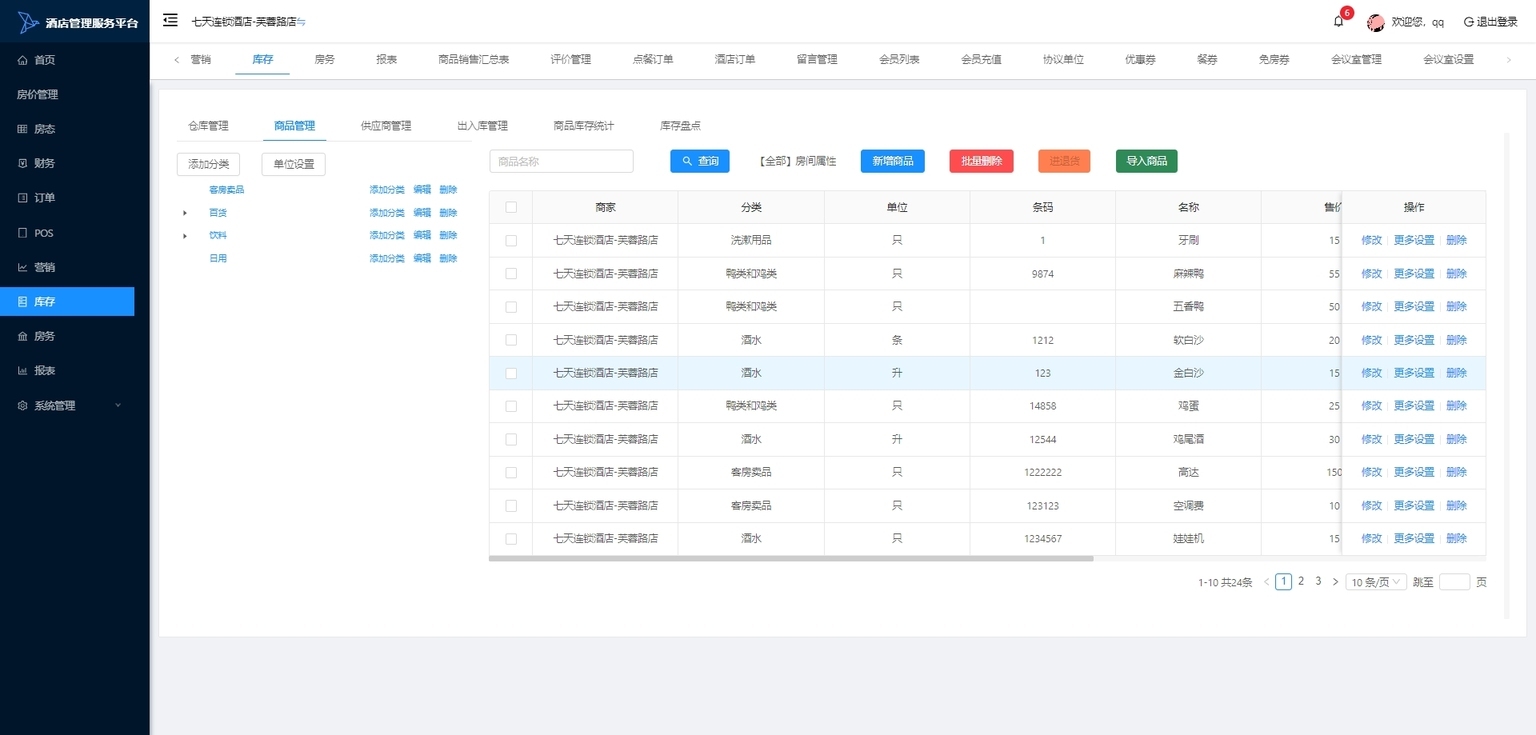Click the green 导入商品 button

(1147, 161)
